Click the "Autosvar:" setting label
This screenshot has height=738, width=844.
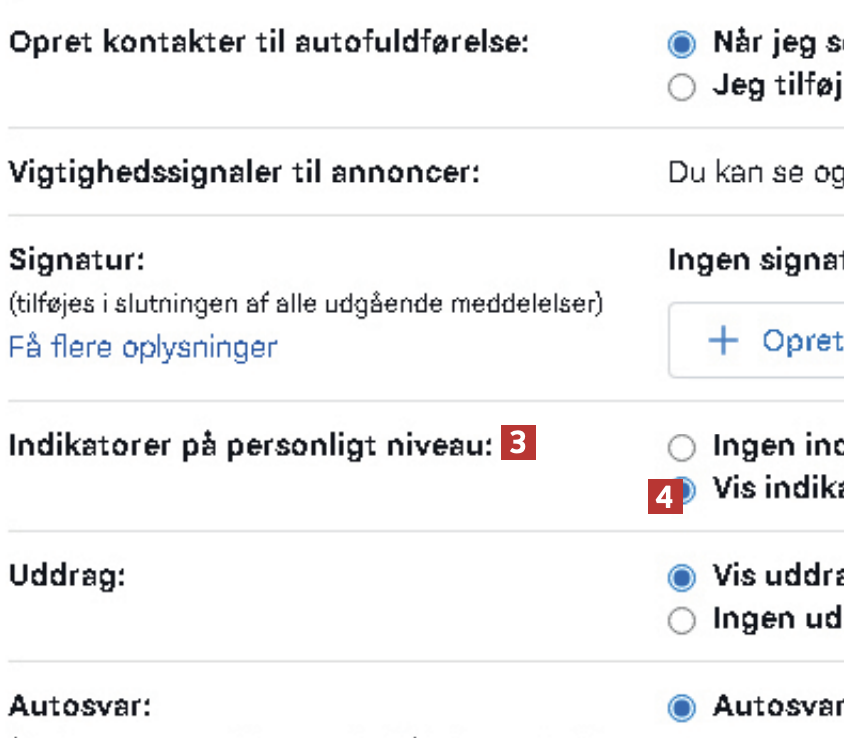point(80,707)
